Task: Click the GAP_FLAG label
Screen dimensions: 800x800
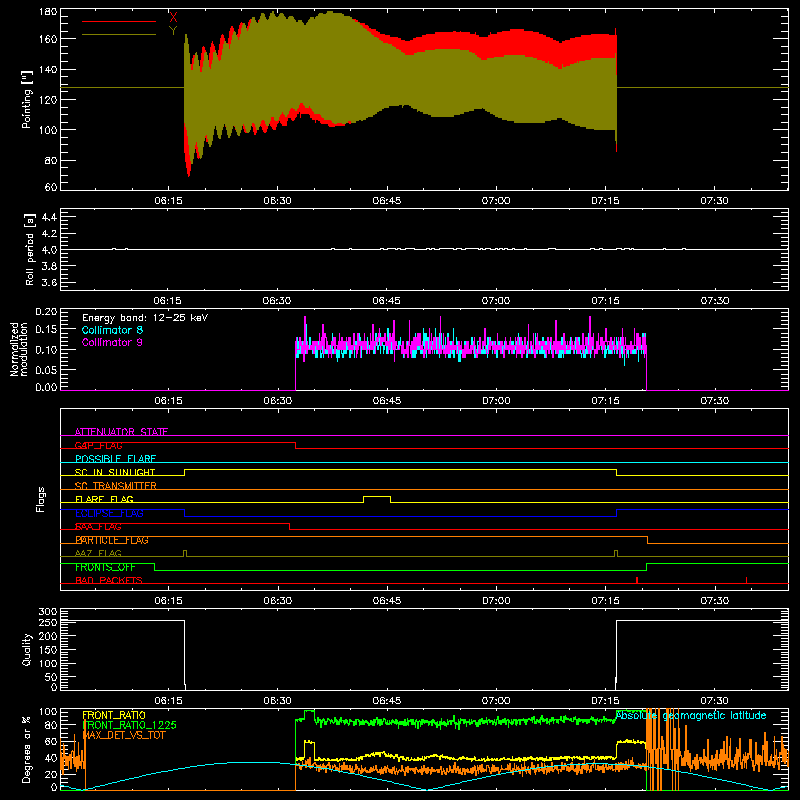Action: point(99,445)
